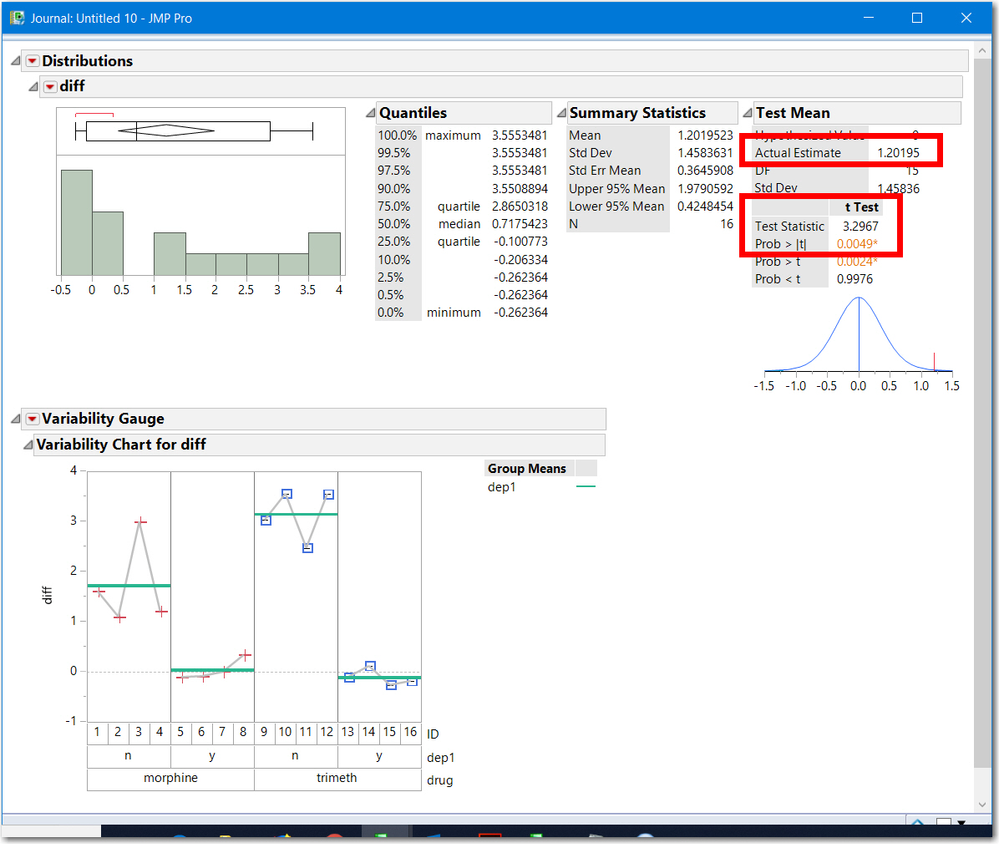Collapse the Distributions outline with its gray triangle
Screen dimensions: 999x844
click(15, 61)
